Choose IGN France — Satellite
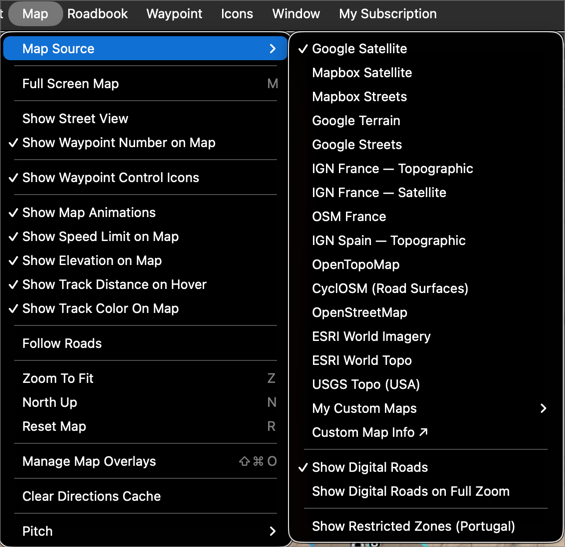 coord(426,192)
